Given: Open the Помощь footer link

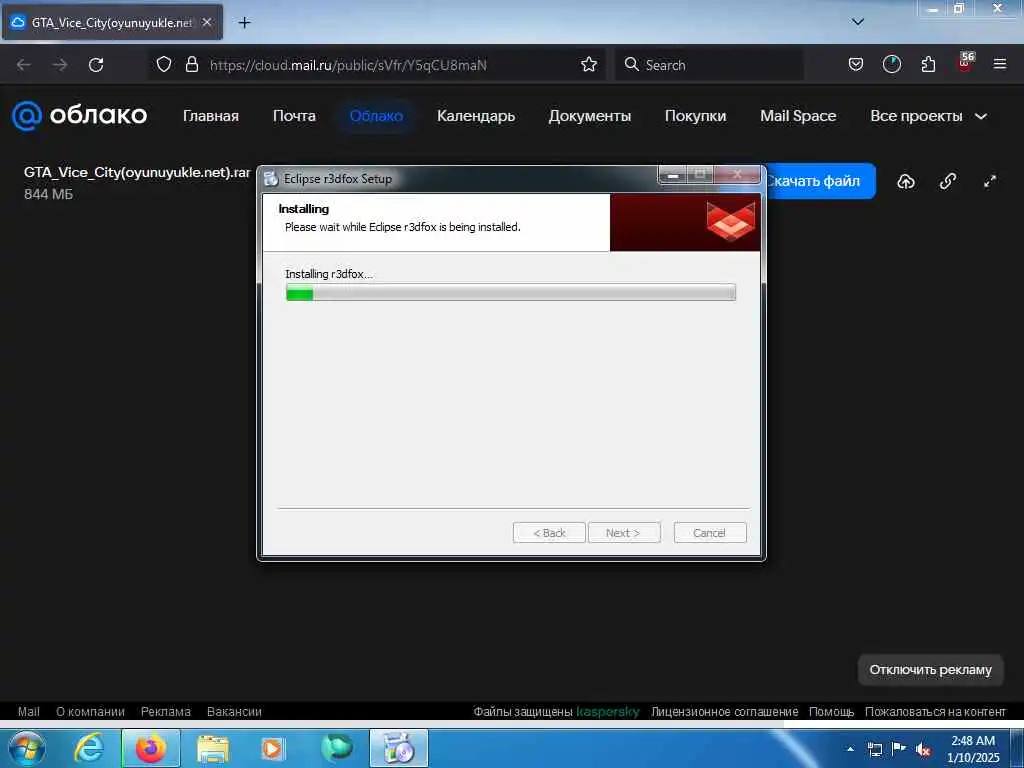Looking at the screenshot, I should [x=831, y=711].
